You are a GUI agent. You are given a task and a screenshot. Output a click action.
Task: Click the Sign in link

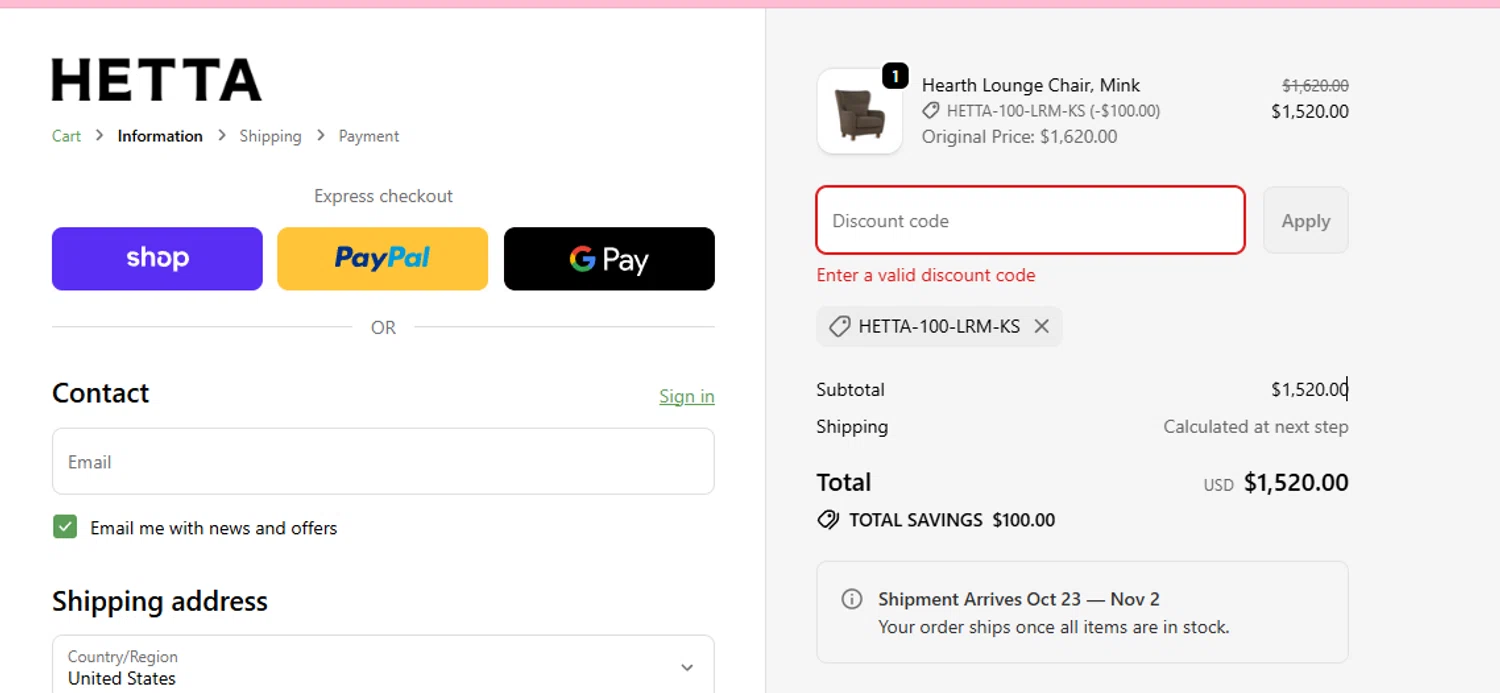[x=687, y=396]
